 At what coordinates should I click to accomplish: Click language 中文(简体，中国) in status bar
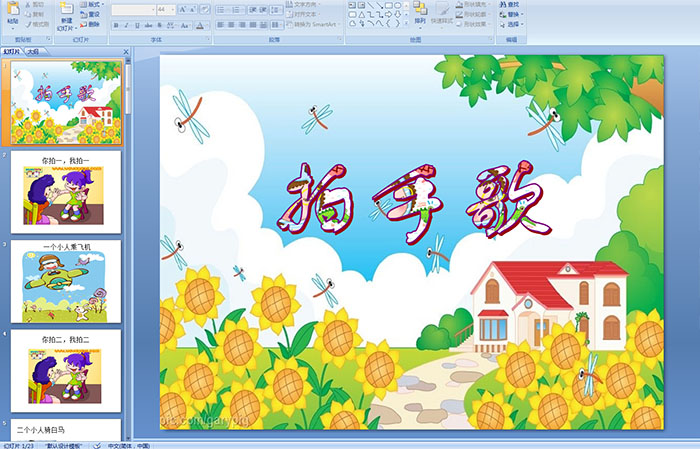[x=129, y=445]
